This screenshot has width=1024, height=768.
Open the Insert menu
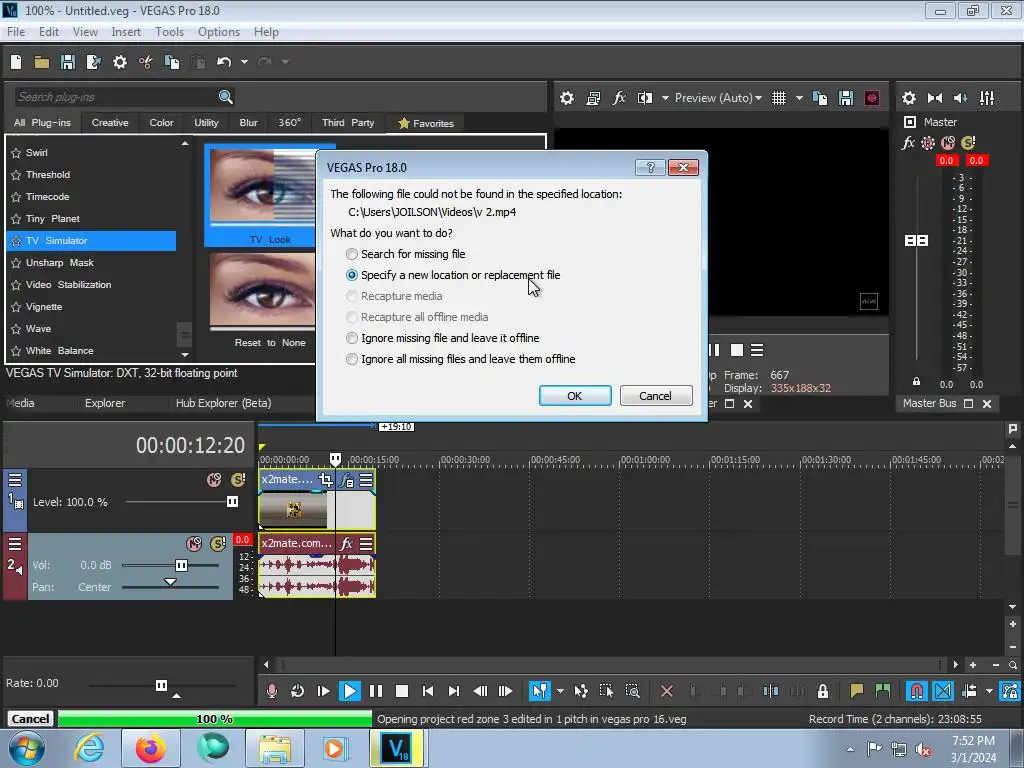(x=126, y=32)
